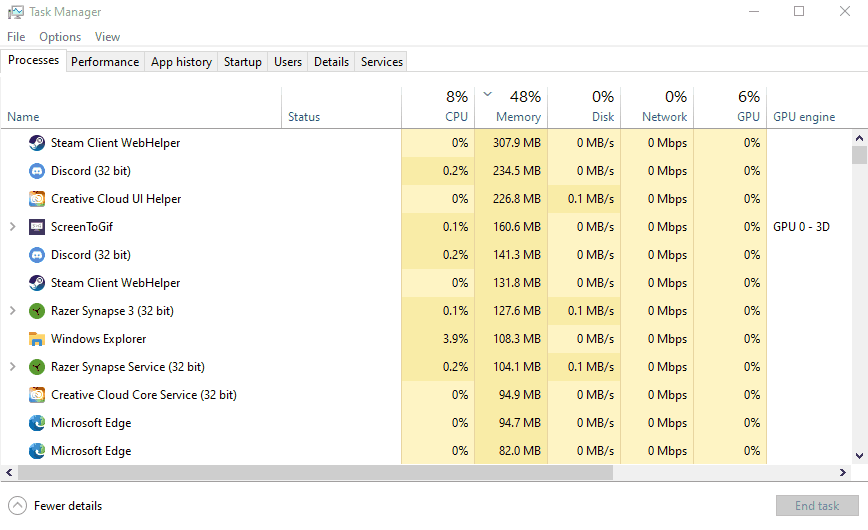Collapse view with Fewer details

click(x=56, y=506)
